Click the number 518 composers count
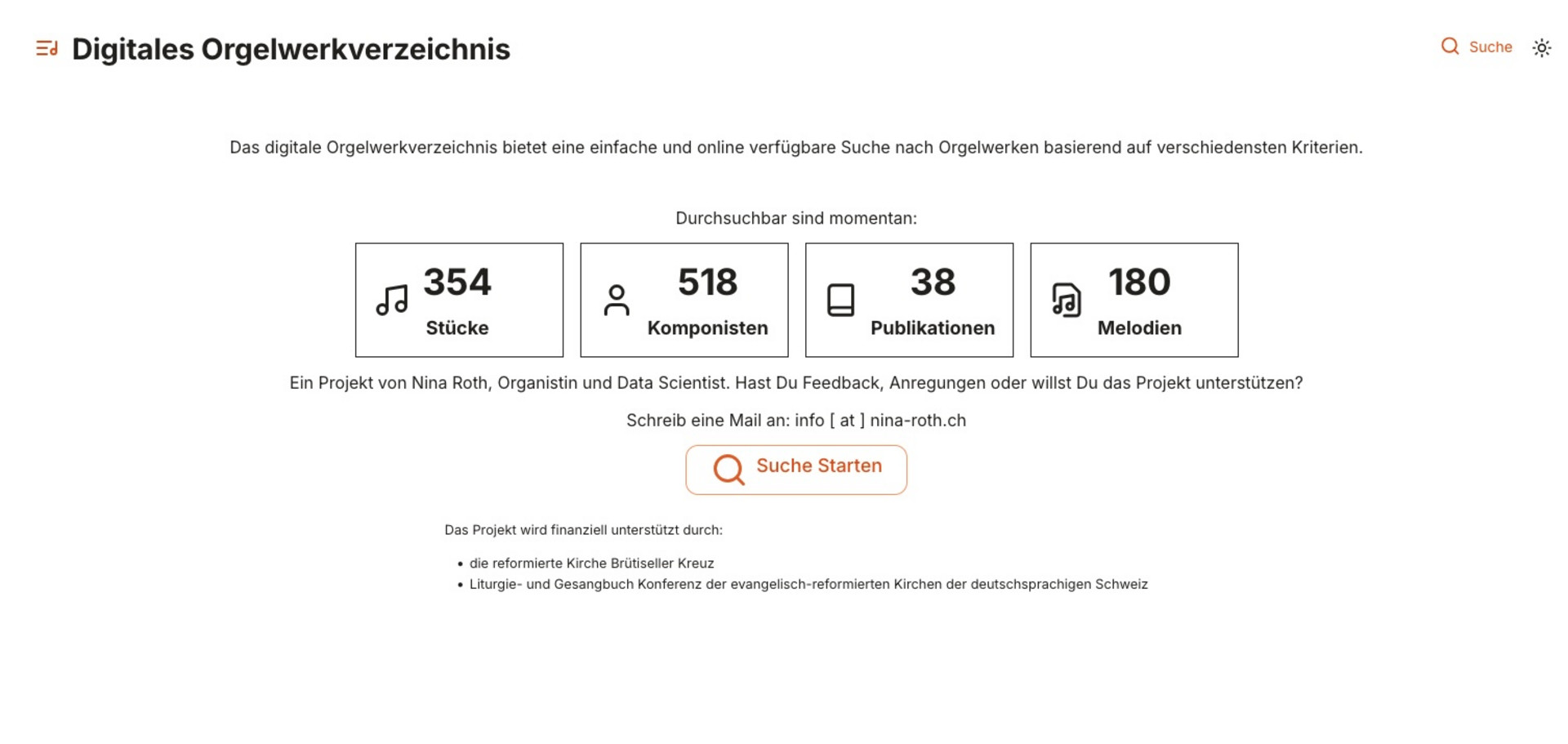 pyautogui.click(x=707, y=283)
